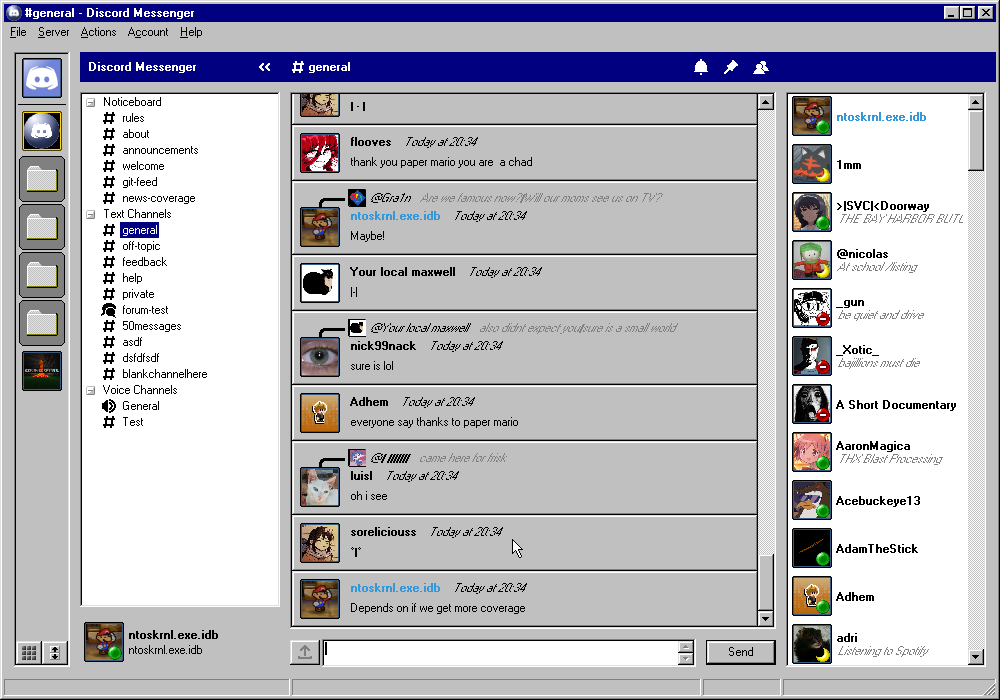The height and width of the screenshot is (700, 1000).
Task: Collapse the Voice Channels category
Action: (x=91, y=390)
